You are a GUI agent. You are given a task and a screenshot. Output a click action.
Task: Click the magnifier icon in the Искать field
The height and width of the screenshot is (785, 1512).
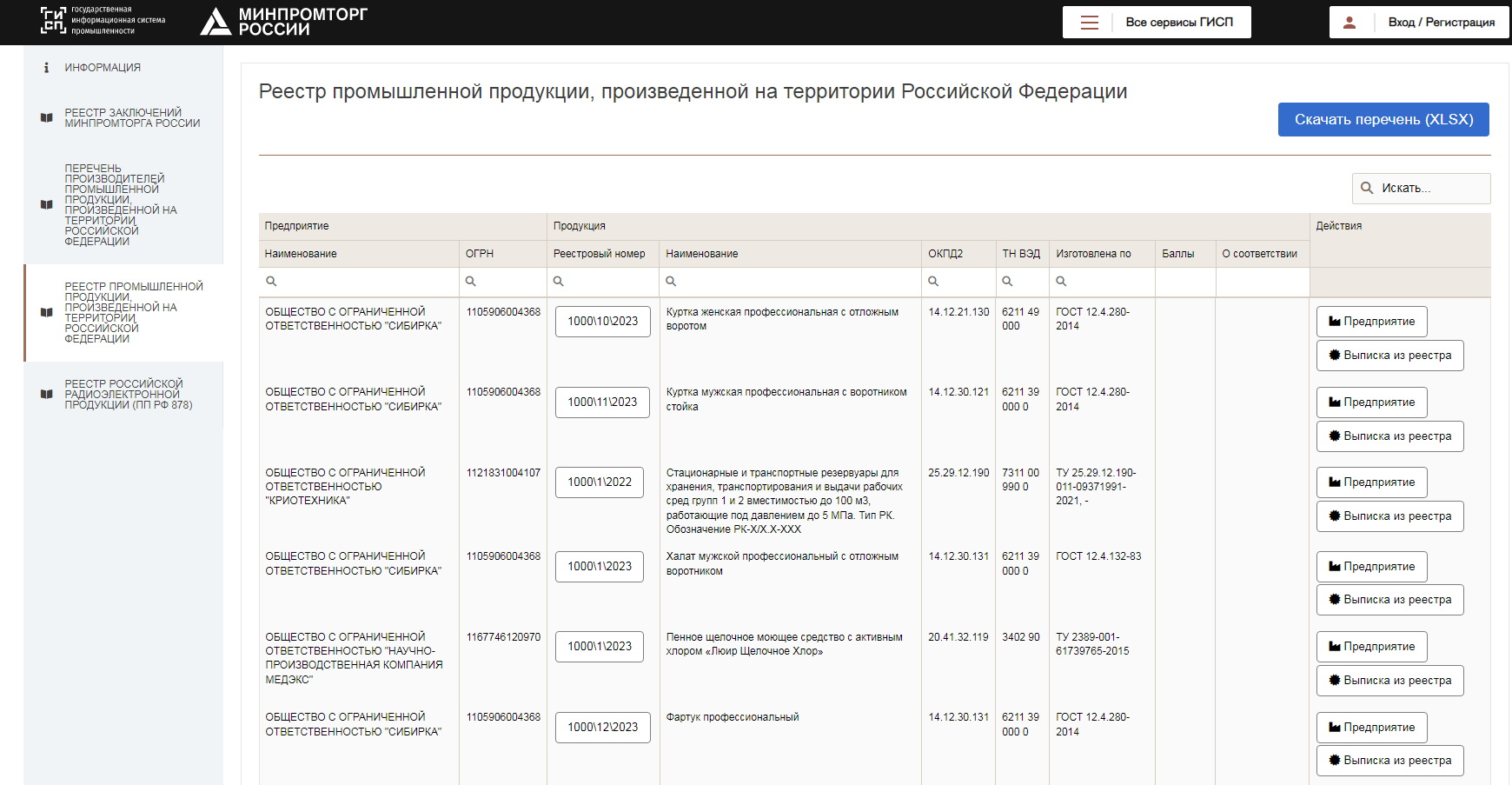tap(1367, 188)
